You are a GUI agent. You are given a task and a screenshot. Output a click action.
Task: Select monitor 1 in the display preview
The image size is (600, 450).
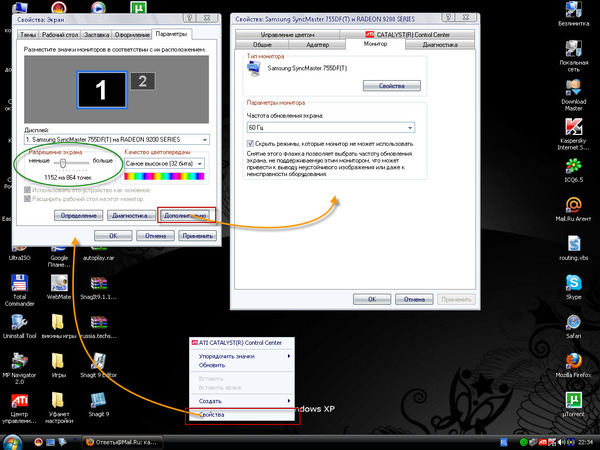click(102, 90)
